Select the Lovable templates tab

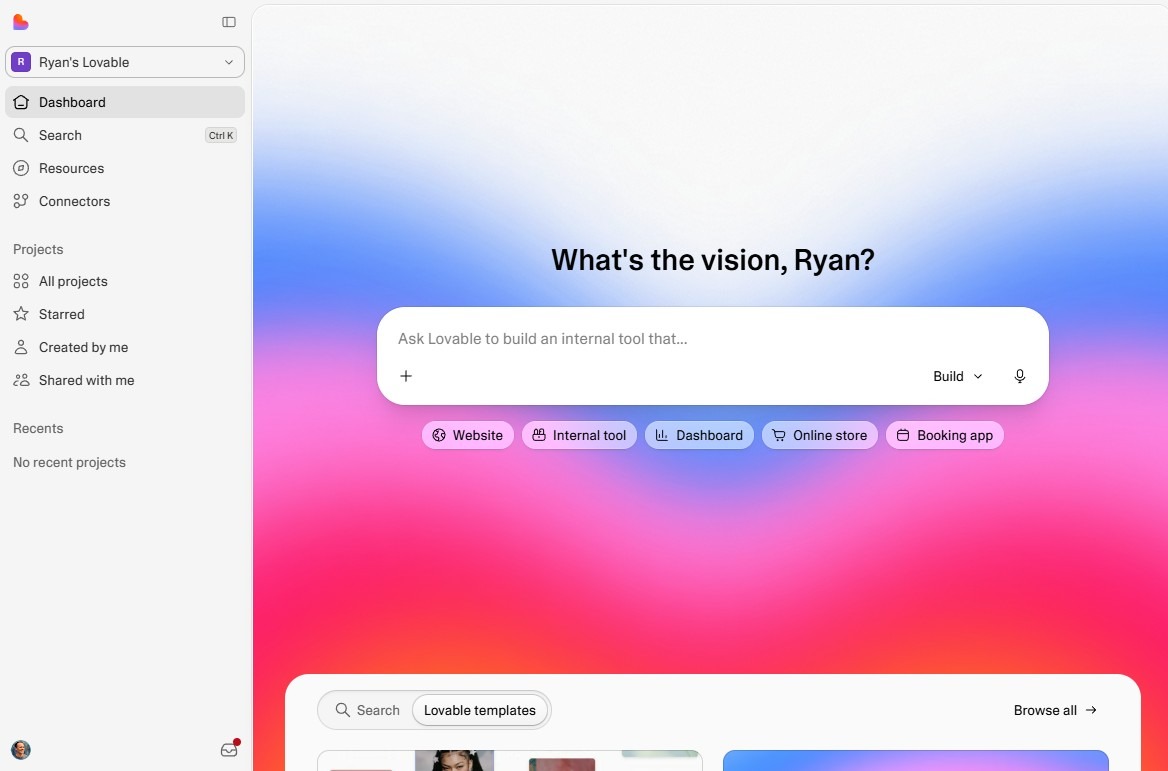point(480,710)
